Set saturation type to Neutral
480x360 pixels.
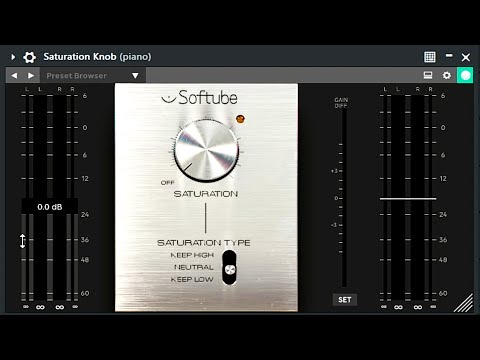point(194,267)
